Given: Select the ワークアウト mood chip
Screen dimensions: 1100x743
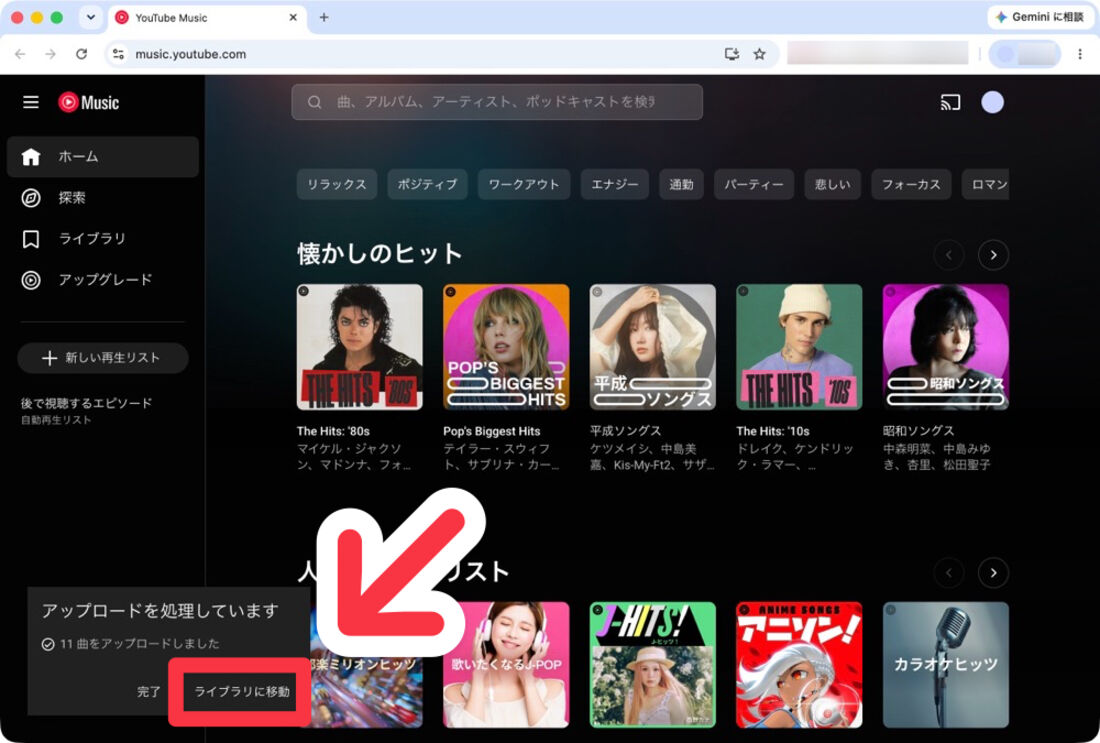Looking at the screenshot, I should pos(524,185).
